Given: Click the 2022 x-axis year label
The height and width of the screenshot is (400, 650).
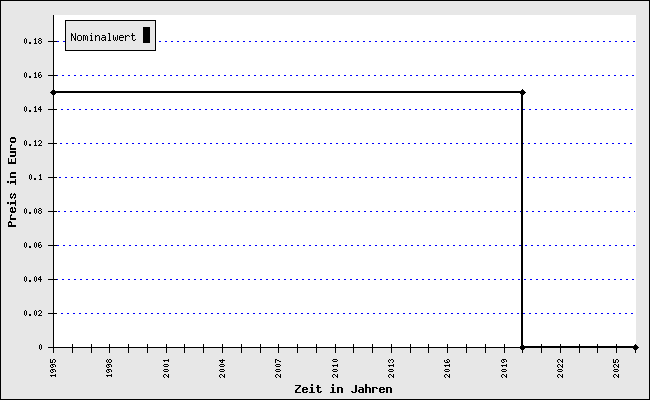Looking at the screenshot, I should (x=561, y=367).
